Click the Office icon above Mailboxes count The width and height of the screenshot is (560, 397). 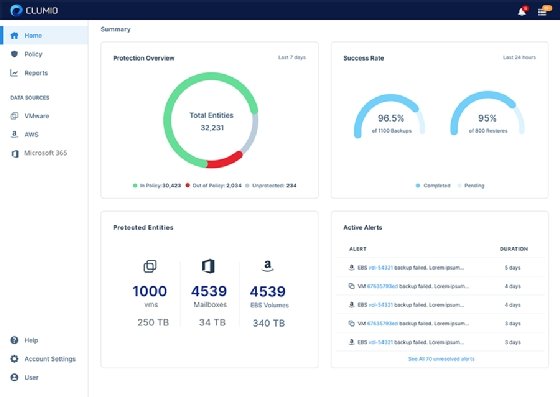[x=208, y=266]
